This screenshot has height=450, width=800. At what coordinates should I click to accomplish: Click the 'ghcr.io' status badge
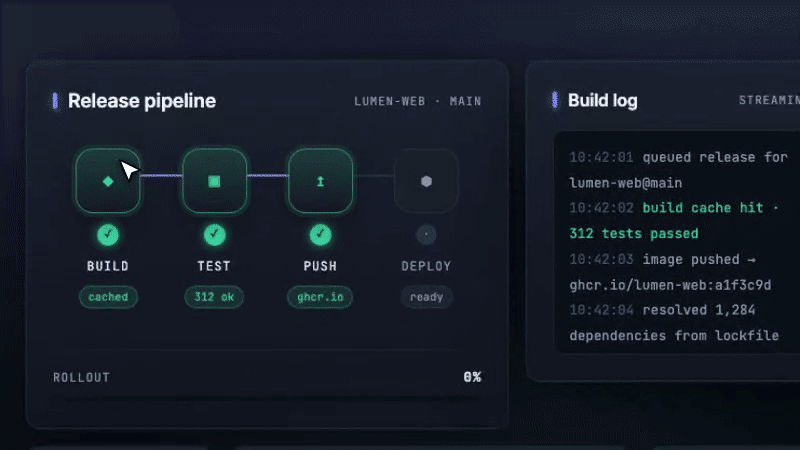pos(320,297)
